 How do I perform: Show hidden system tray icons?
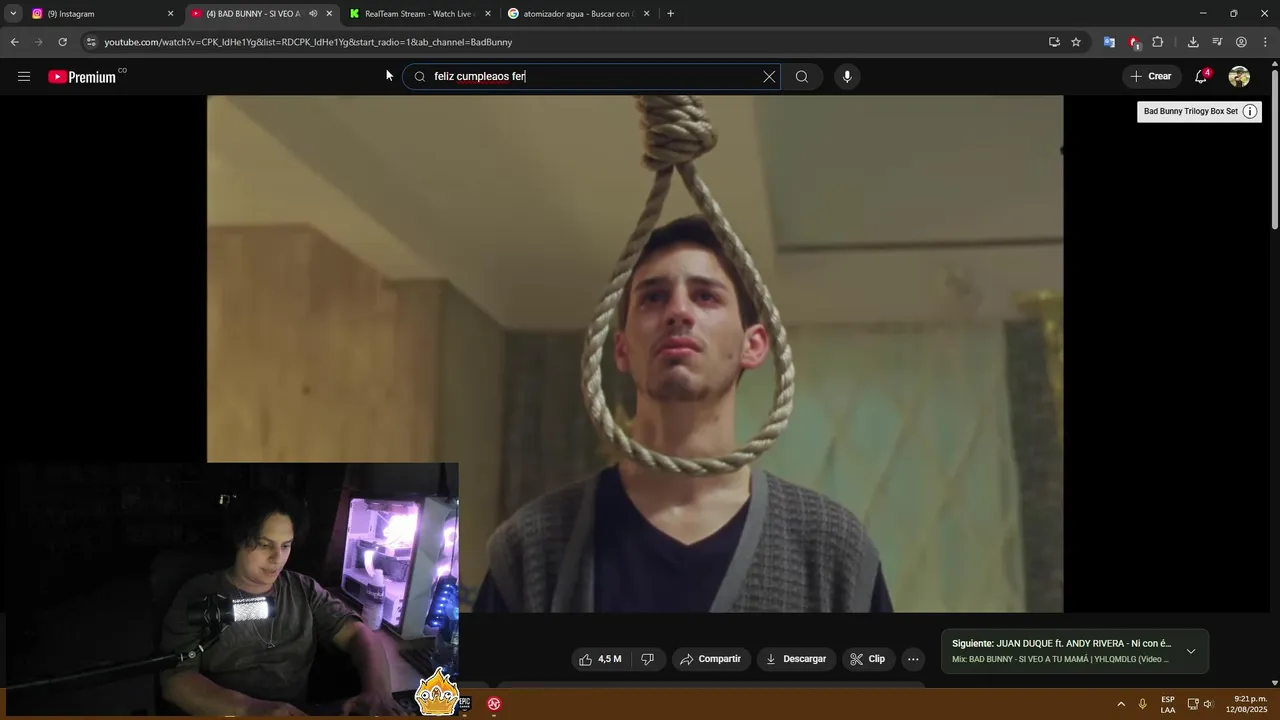1121,704
